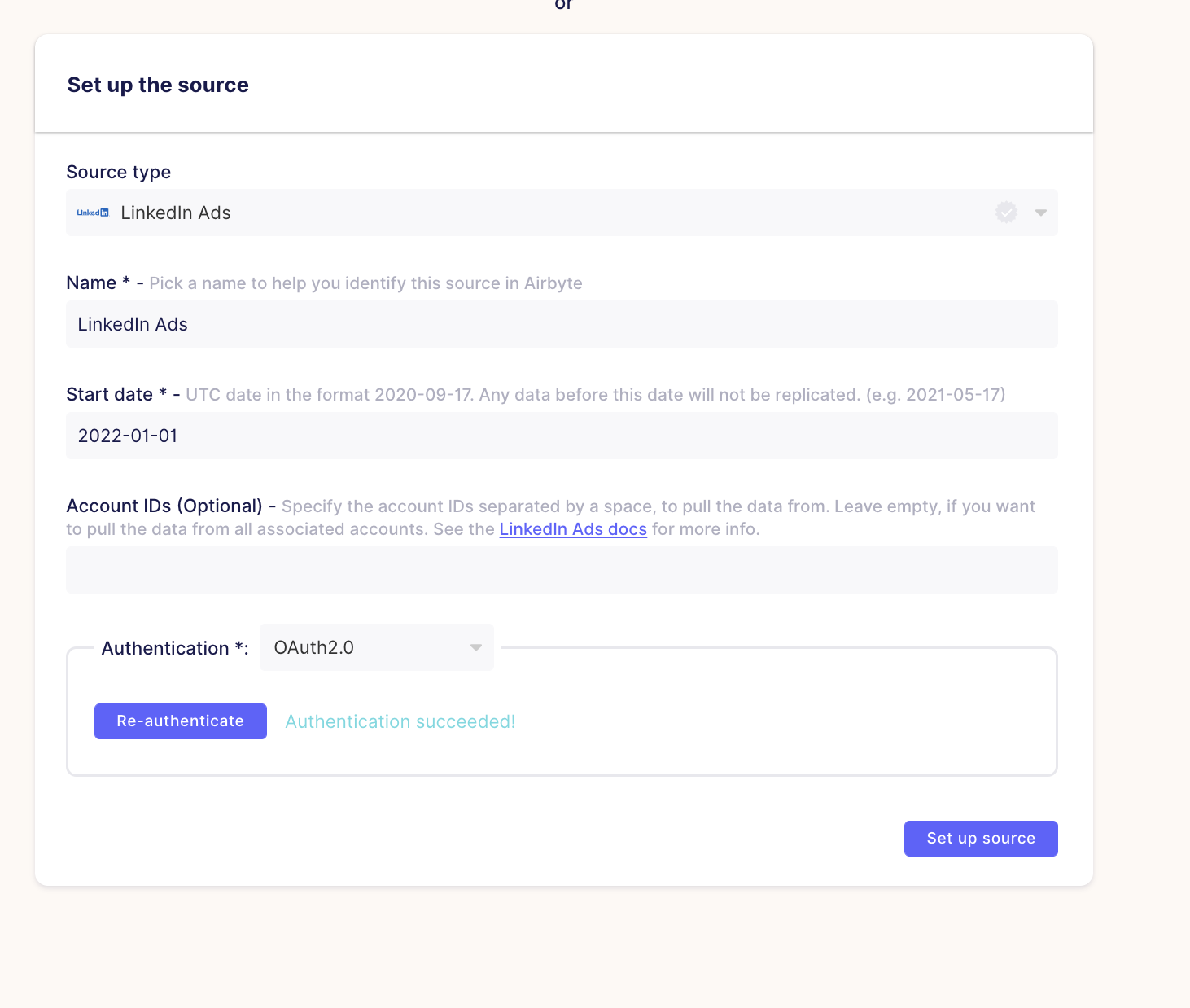Click the verified badge next to LinkedIn Ads

click(x=1007, y=213)
